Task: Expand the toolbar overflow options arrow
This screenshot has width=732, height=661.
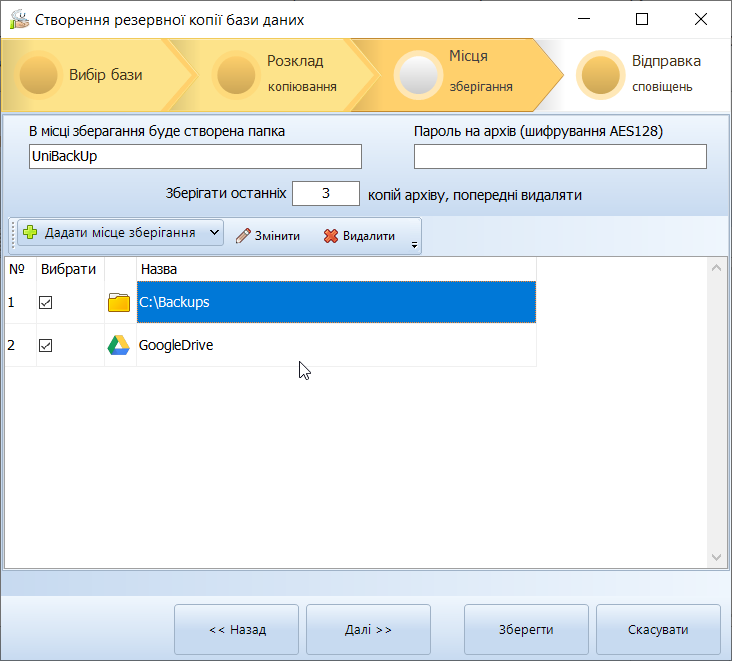Action: point(414,245)
